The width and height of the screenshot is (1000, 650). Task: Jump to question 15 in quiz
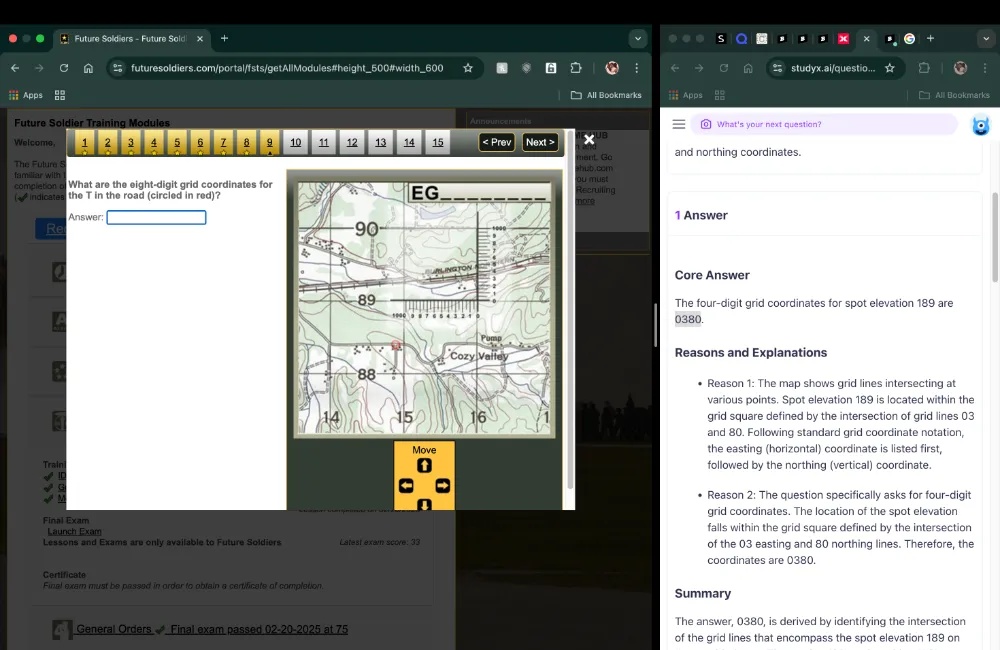pos(438,143)
